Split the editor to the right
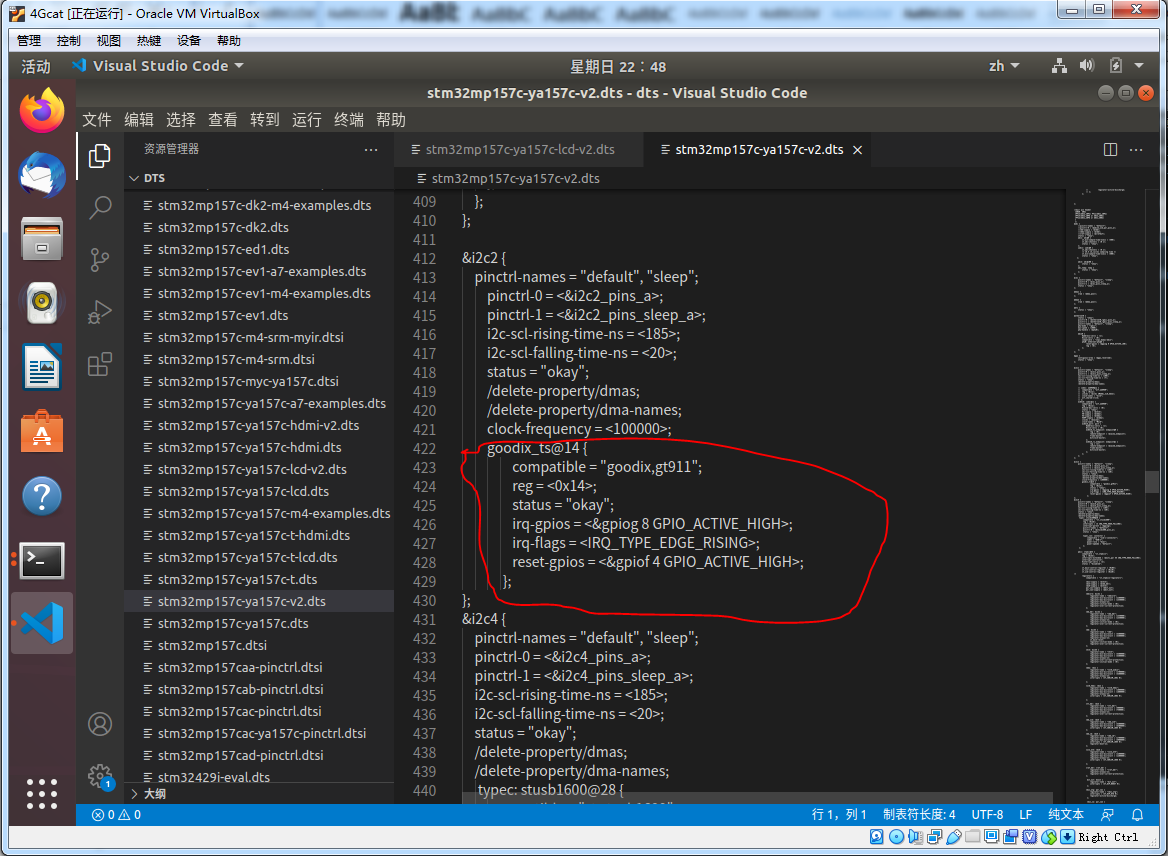 coord(1110,150)
